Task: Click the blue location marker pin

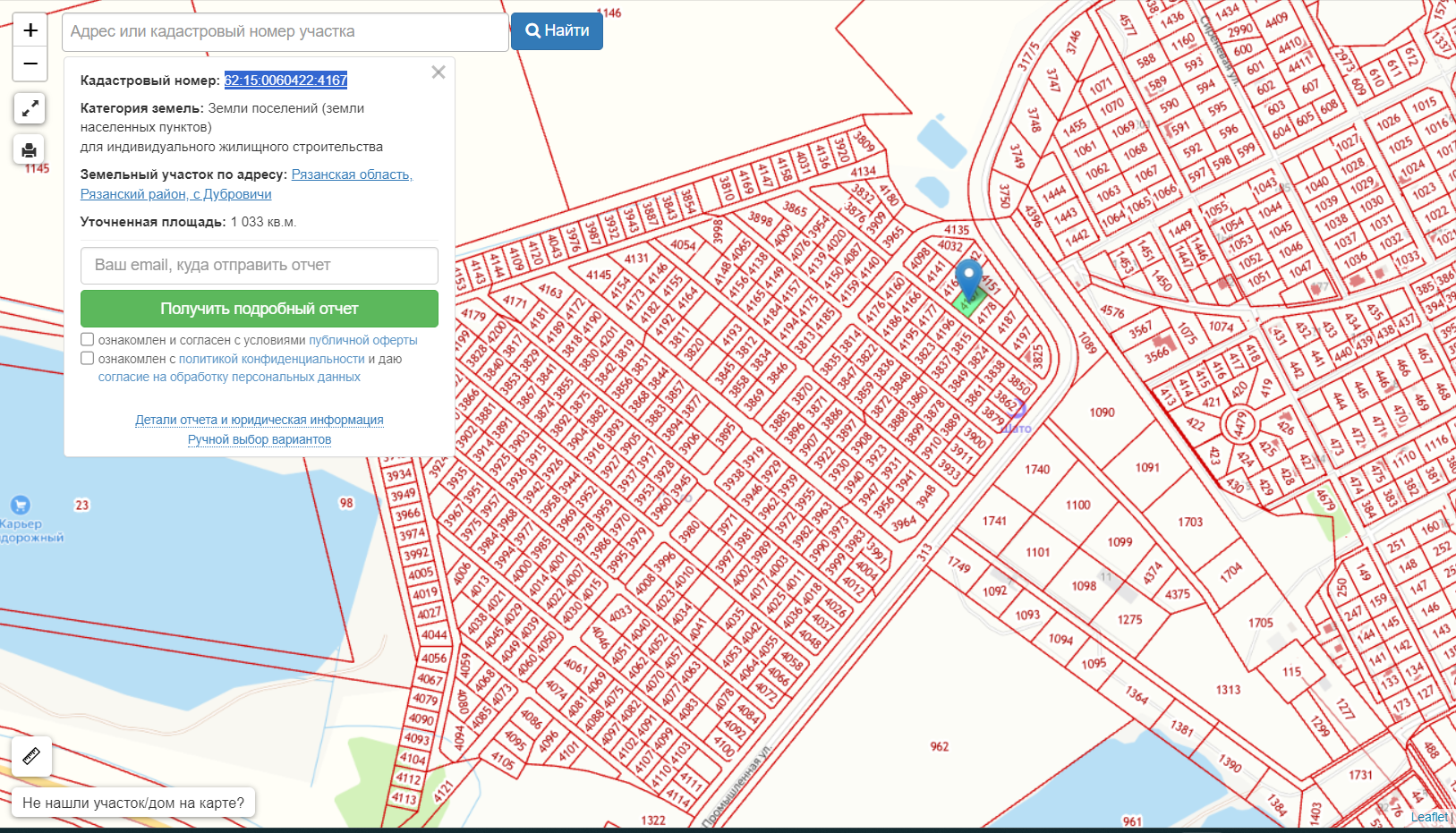Action: 968,278
